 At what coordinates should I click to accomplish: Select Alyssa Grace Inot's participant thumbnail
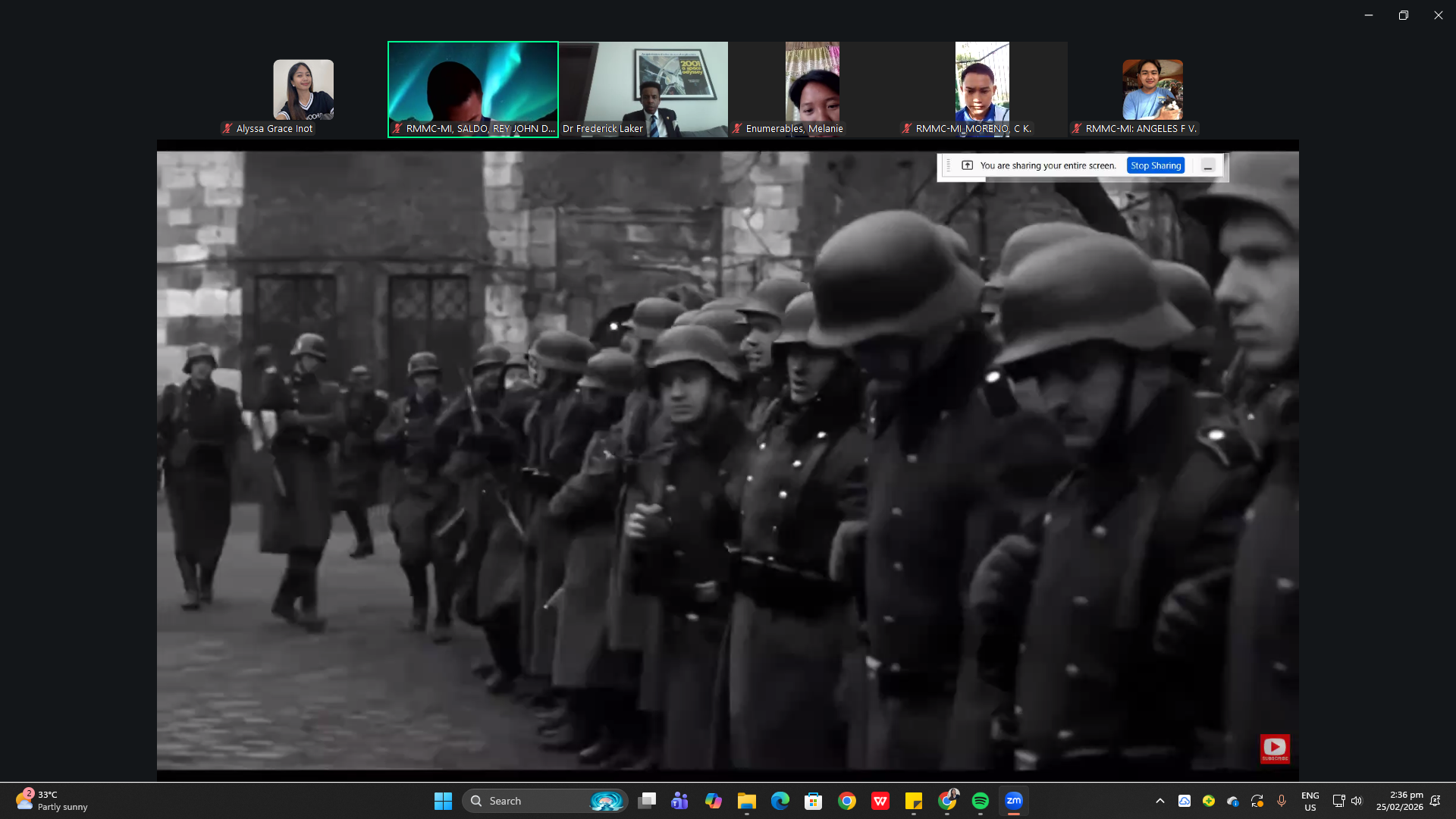point(303,90)
